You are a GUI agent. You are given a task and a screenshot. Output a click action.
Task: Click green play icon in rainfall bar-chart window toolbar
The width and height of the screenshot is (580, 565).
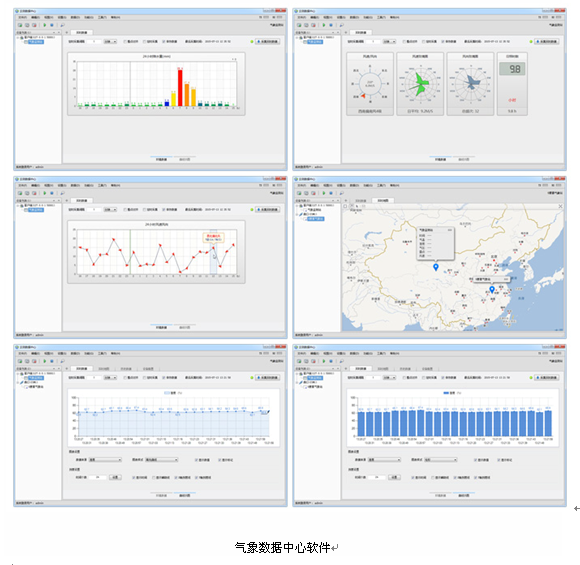[45, 25]
